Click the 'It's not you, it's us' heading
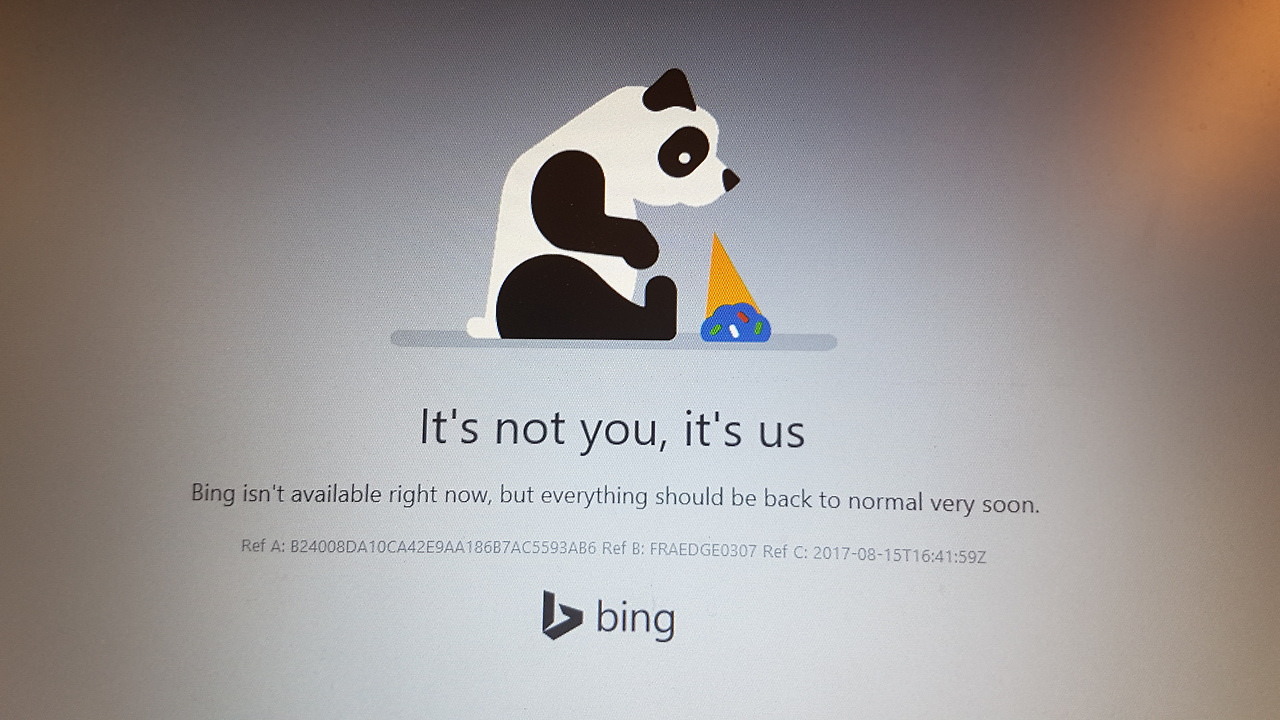The height and width of the screenshot is (720, 1280). pos(612,429)
